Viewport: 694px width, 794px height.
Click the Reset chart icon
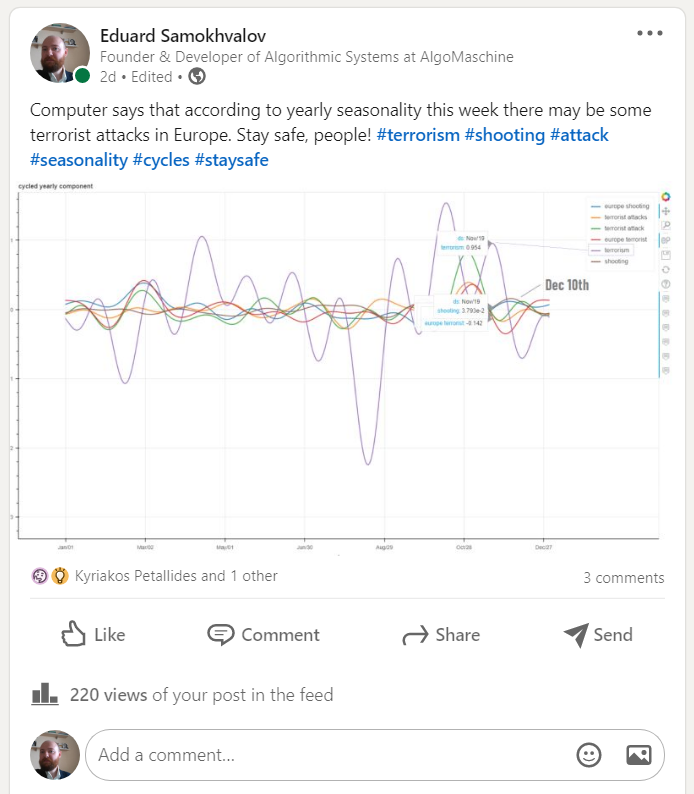666,269
